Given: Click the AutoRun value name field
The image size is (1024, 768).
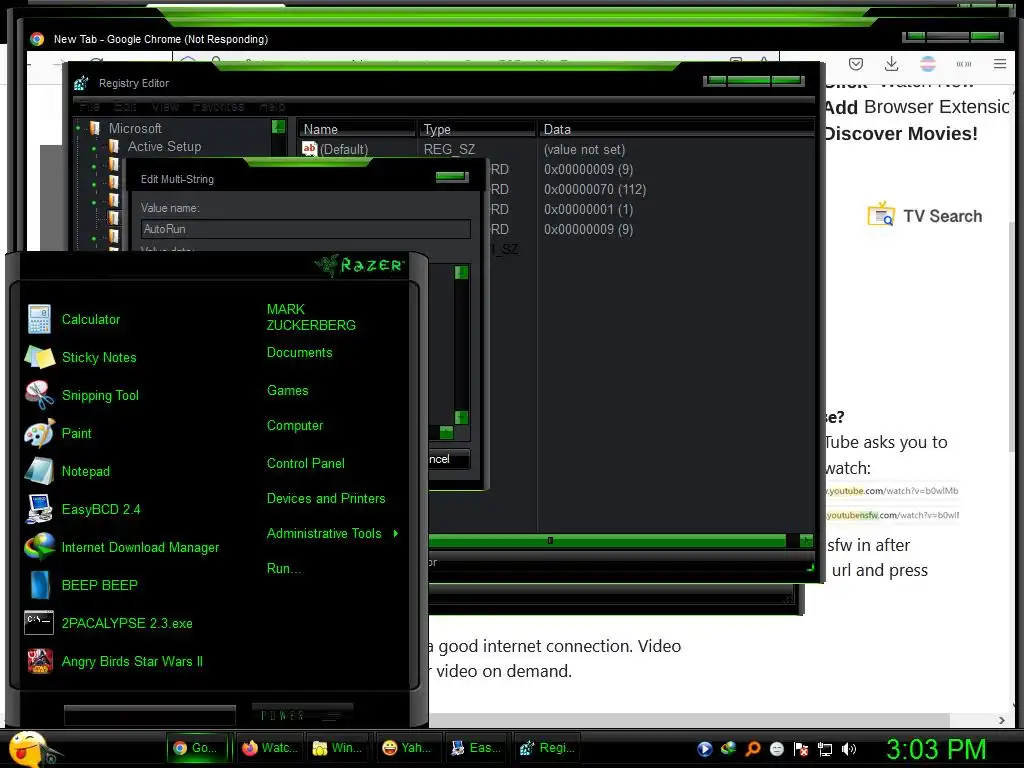Looking at the screenshot, I should coord(306,229).
